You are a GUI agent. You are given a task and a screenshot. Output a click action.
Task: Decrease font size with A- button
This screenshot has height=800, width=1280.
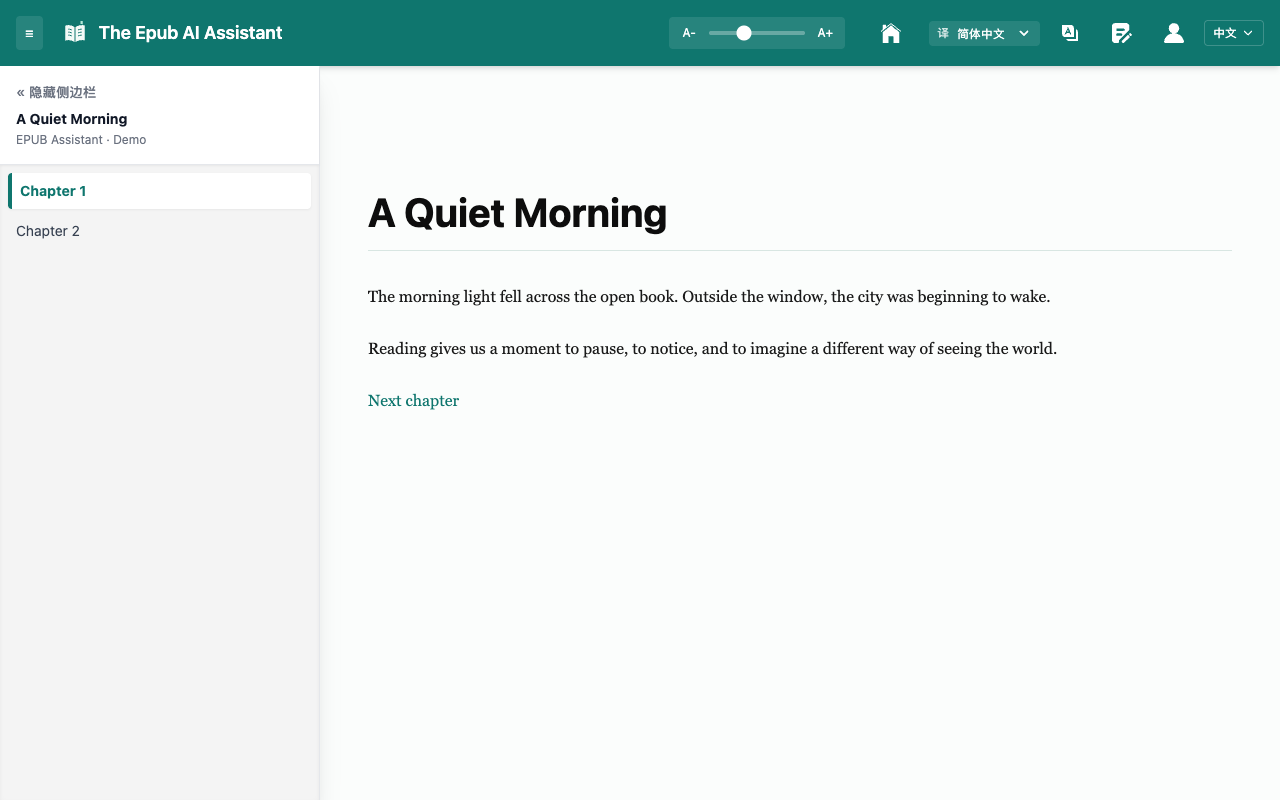(689, 33)
